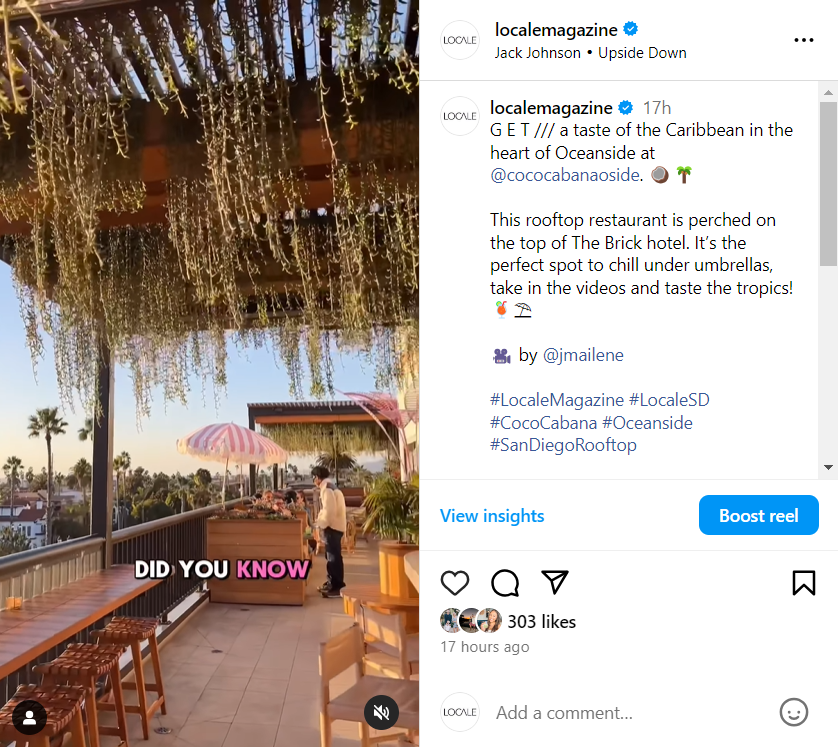The image size is (838, 747).
Task: View the 303 likes list
Action: (541, 622)
